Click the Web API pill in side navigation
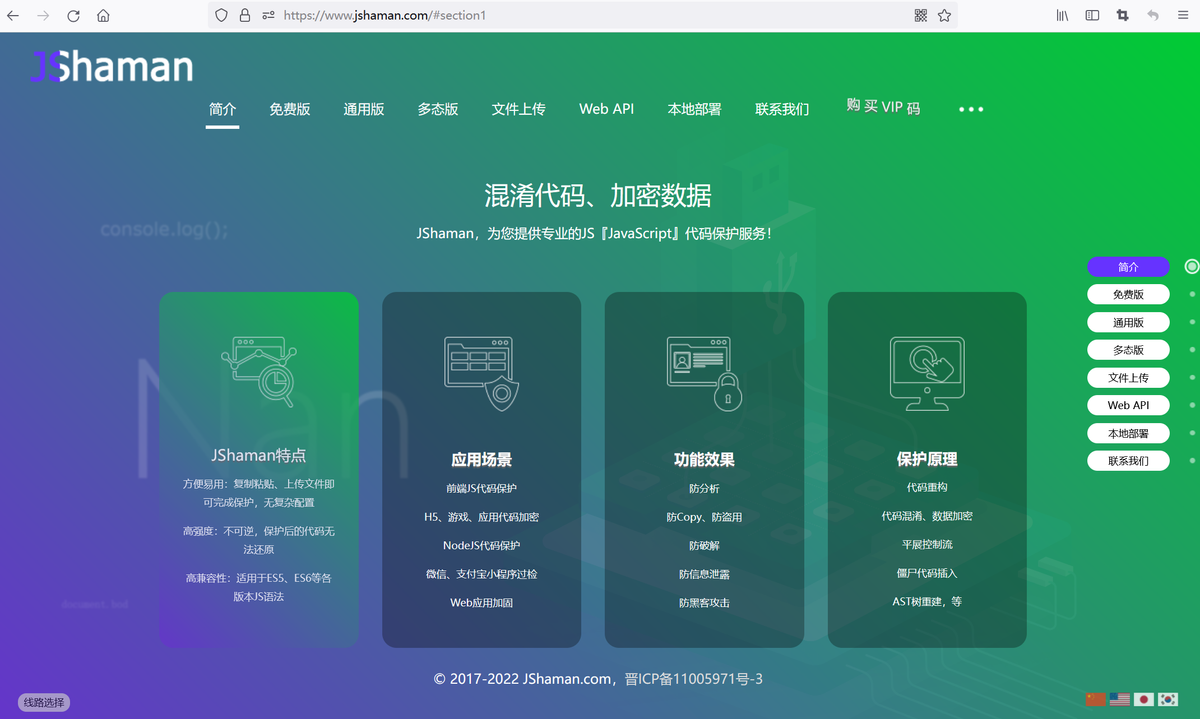The width and height of the screenshot is (1200, 719). click(1128, 406)
